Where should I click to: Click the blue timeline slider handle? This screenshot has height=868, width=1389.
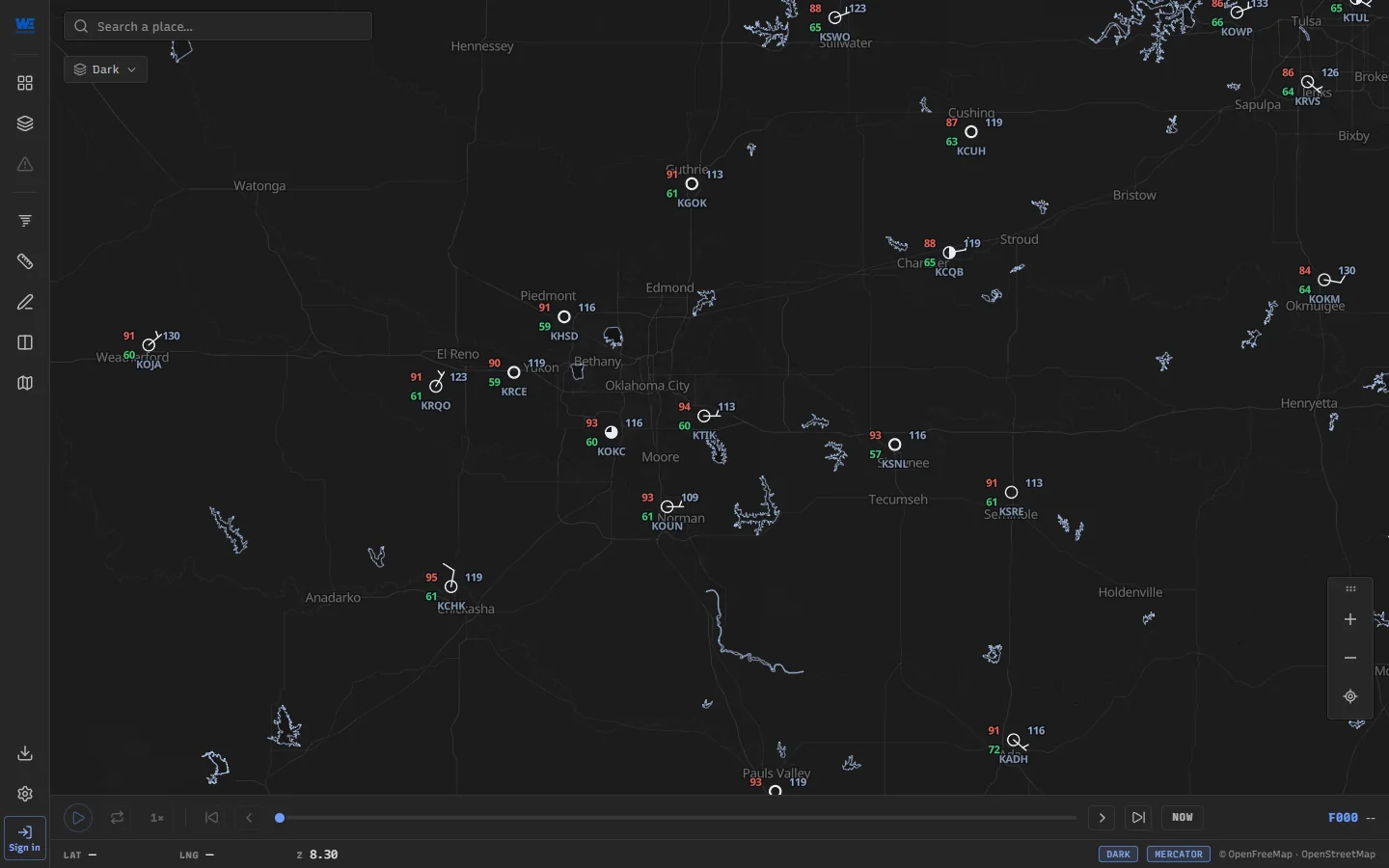281,818
